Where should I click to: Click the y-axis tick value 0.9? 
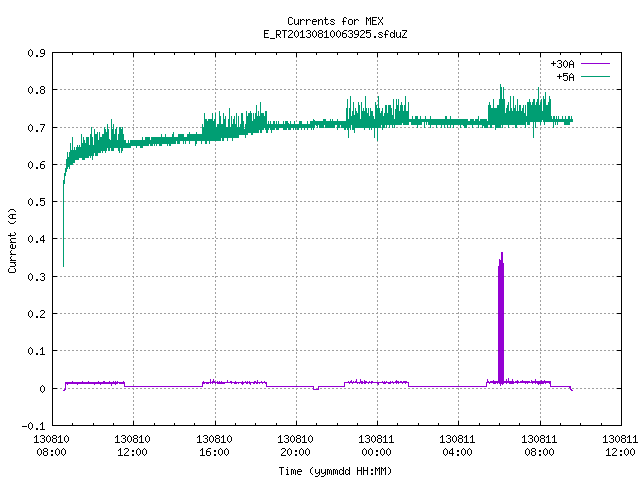[36, 53]
